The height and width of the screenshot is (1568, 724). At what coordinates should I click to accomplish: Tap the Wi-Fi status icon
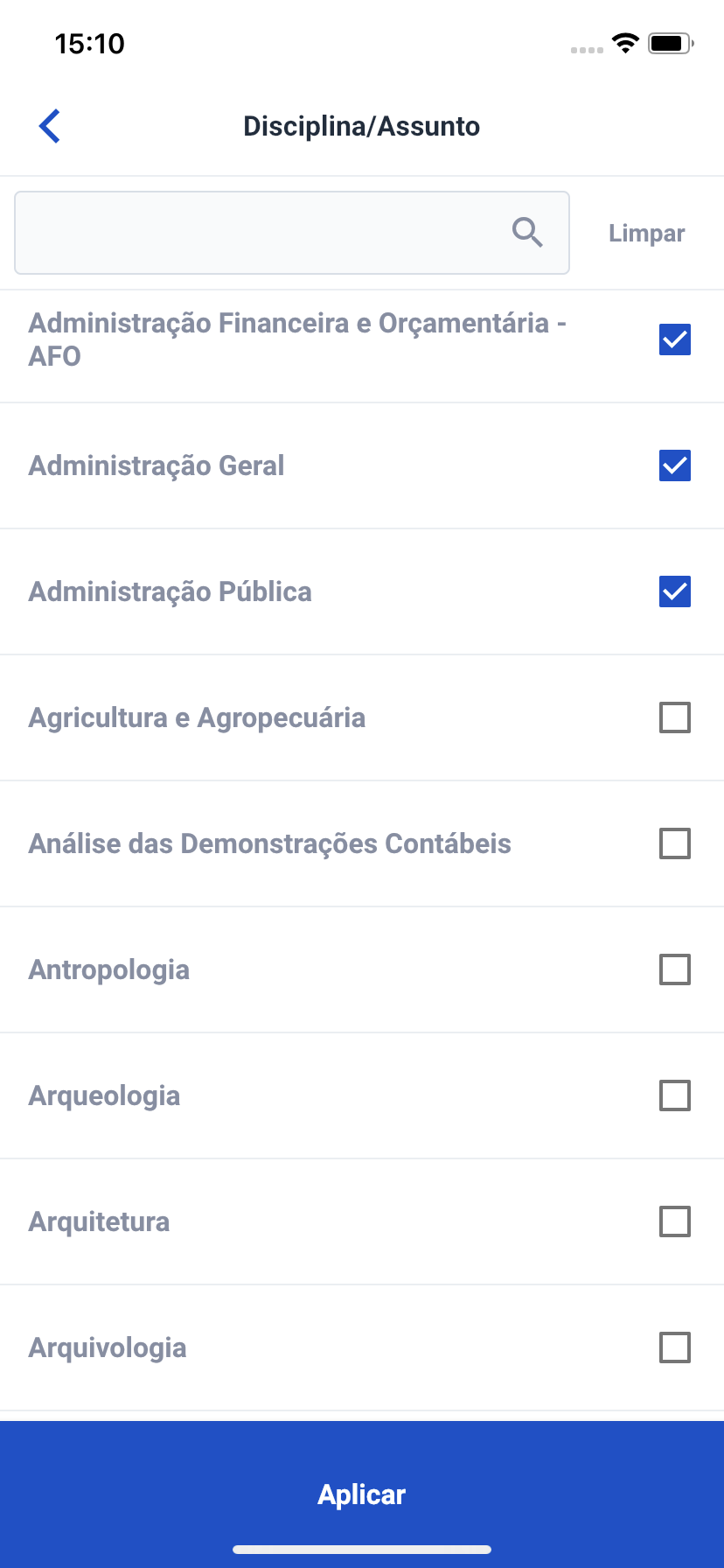(625, 43)
